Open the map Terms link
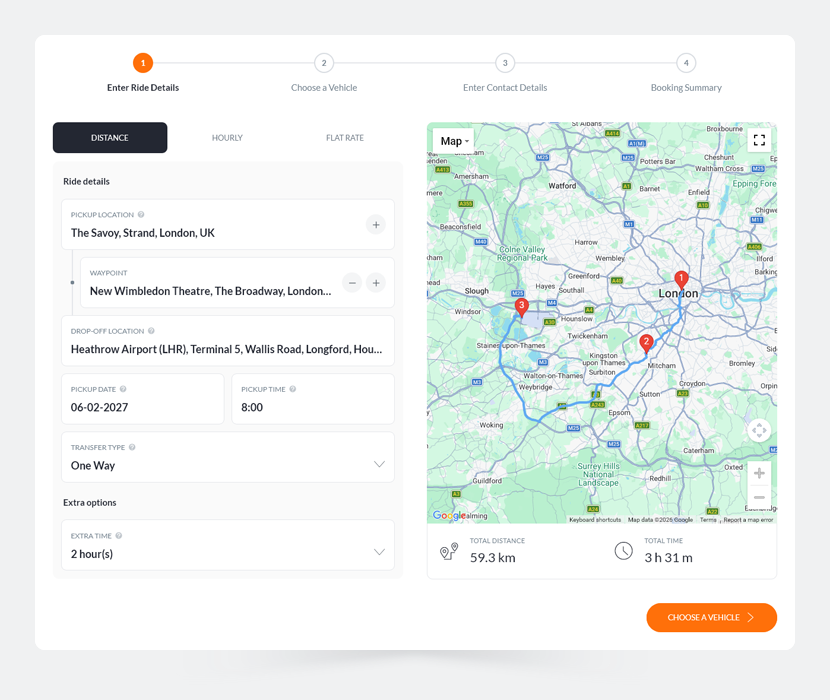This screenshot has height=700, width=830. tap(708, 520)
